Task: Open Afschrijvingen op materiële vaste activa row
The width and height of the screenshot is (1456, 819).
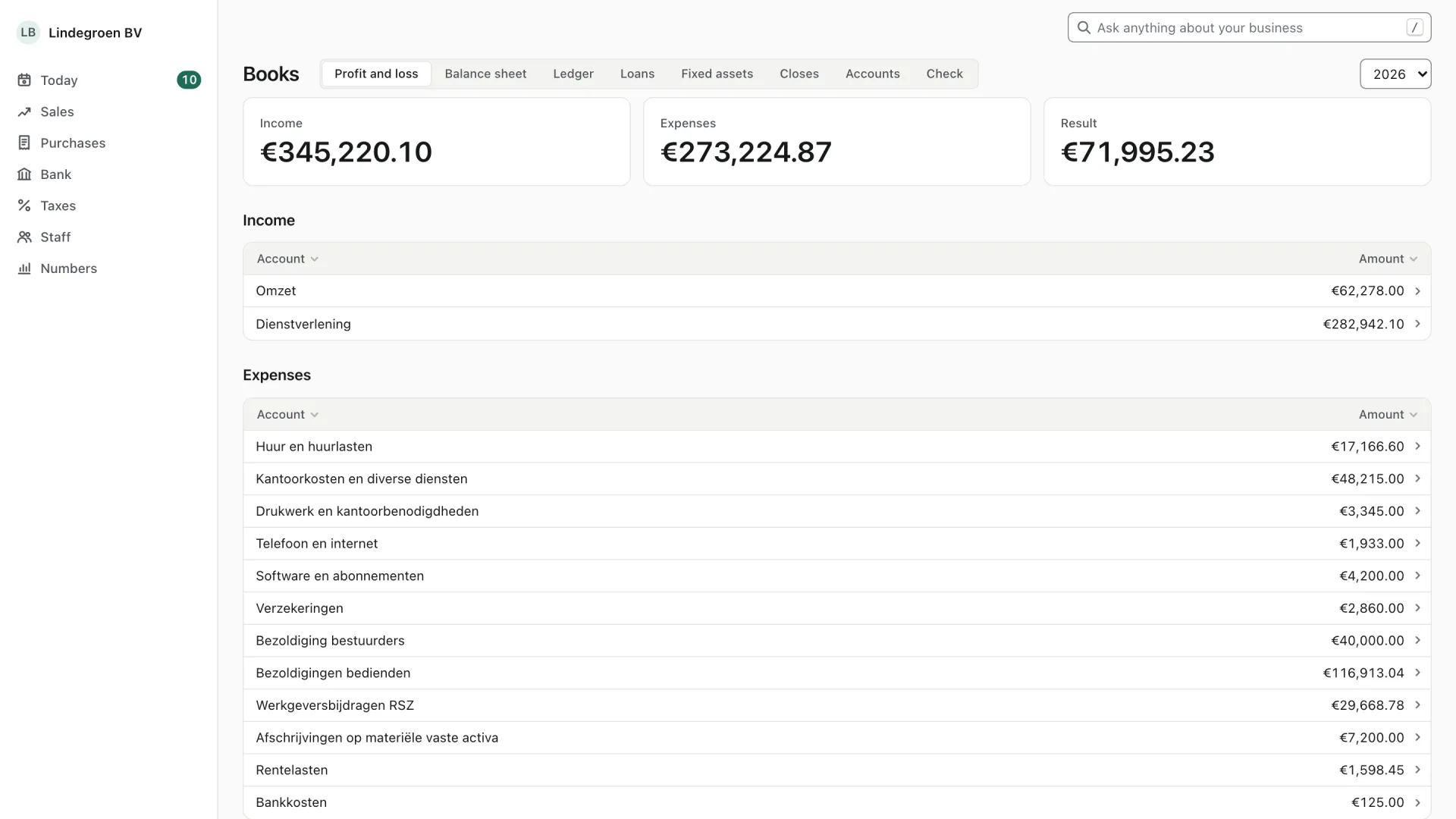Action: (836, 738)
